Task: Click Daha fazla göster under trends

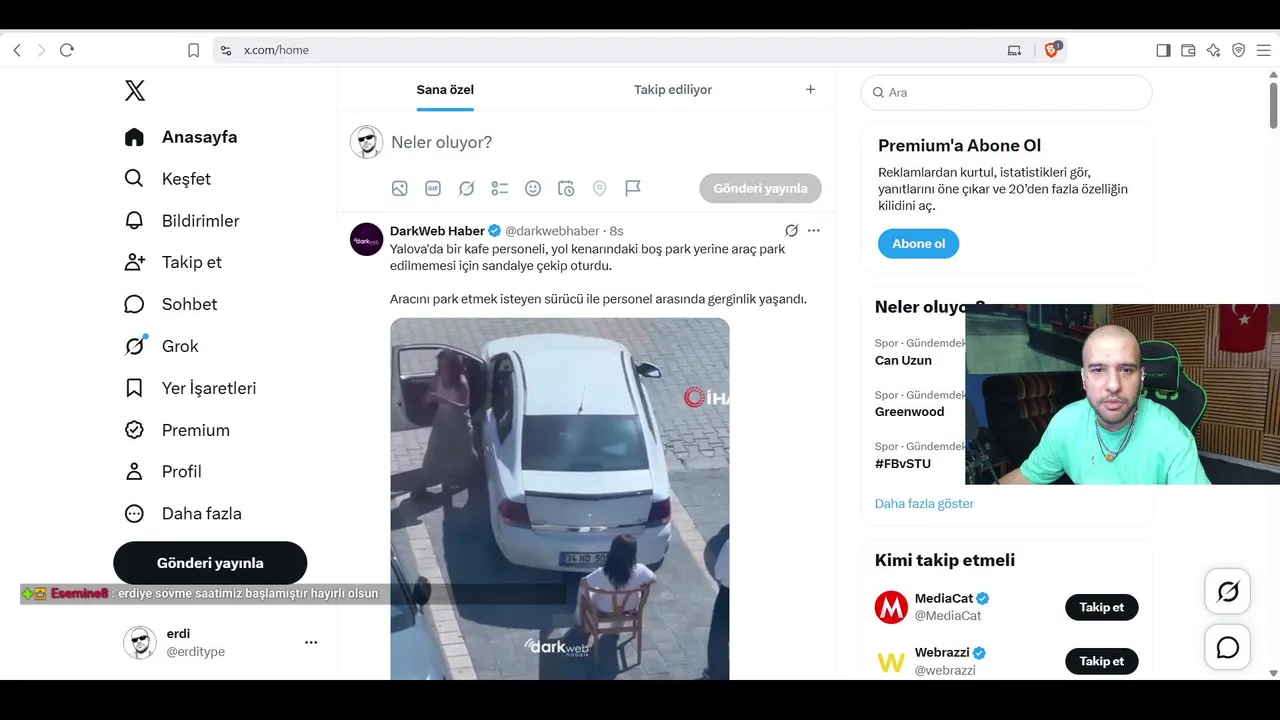Action: click(x=924, y=504)
